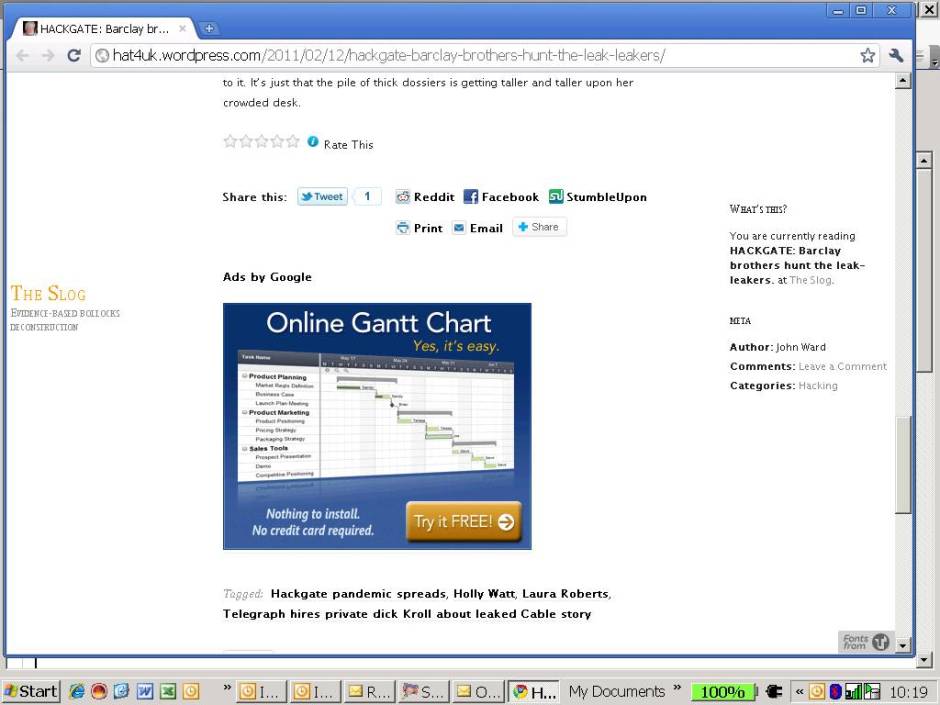Viewport: 940px width, 705px height.
Task: Rate the post with the fifth star
Action: tap(293, 142)
